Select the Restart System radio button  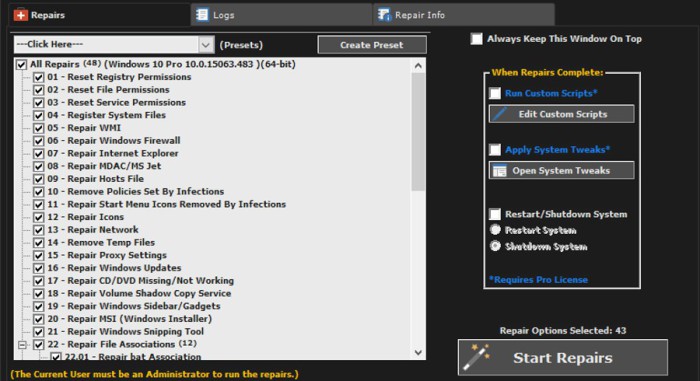(x=495, y=230)
